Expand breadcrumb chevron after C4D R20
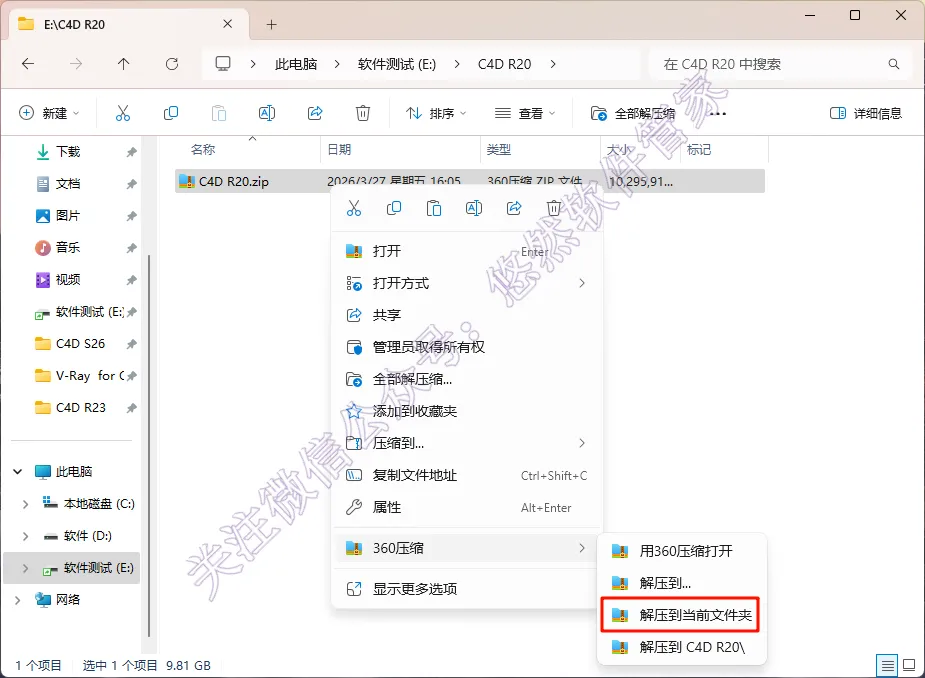This screenshot has height=678, width=925. [x=553, y=64]
